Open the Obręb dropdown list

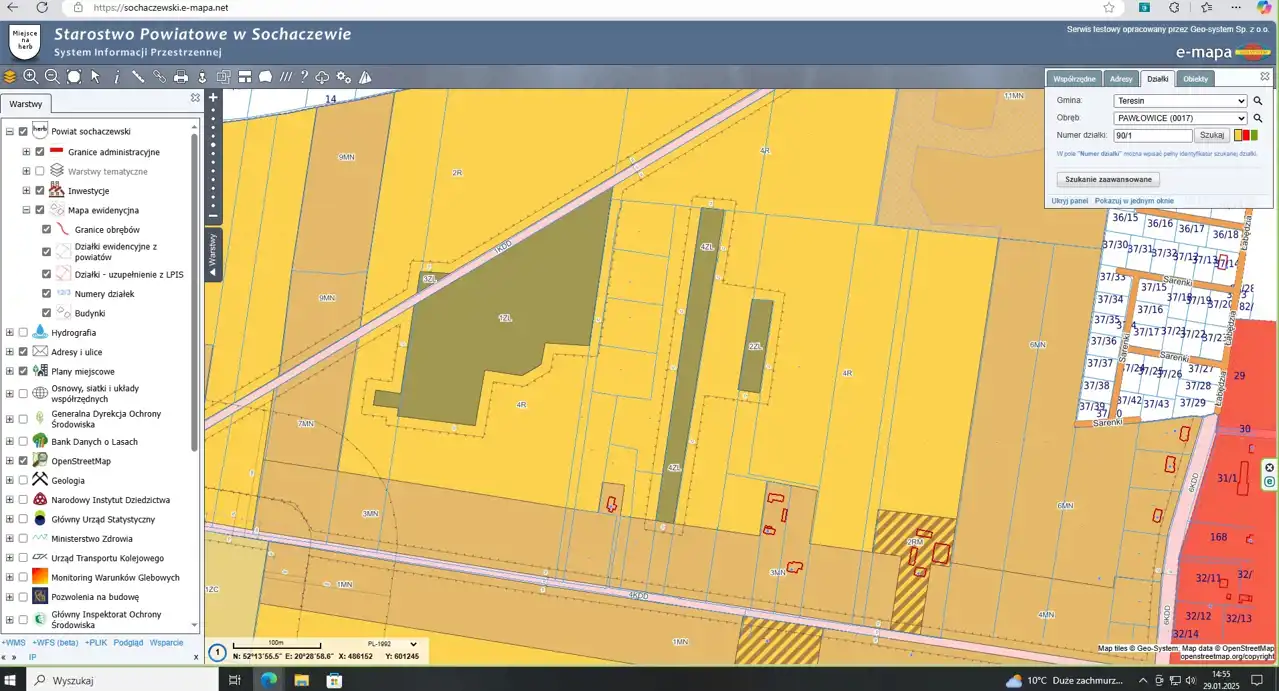[1180, 118]
